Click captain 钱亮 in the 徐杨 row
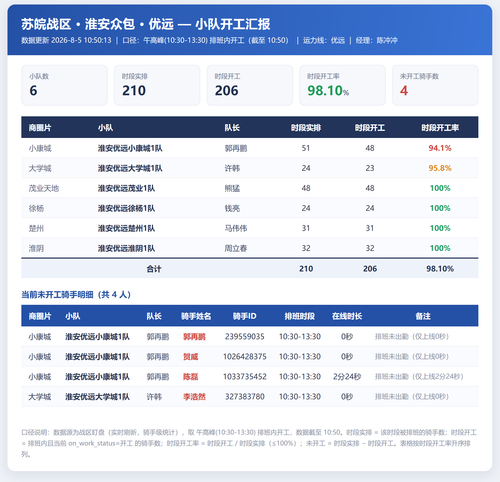The image size is (500, 482). point(232,208)
